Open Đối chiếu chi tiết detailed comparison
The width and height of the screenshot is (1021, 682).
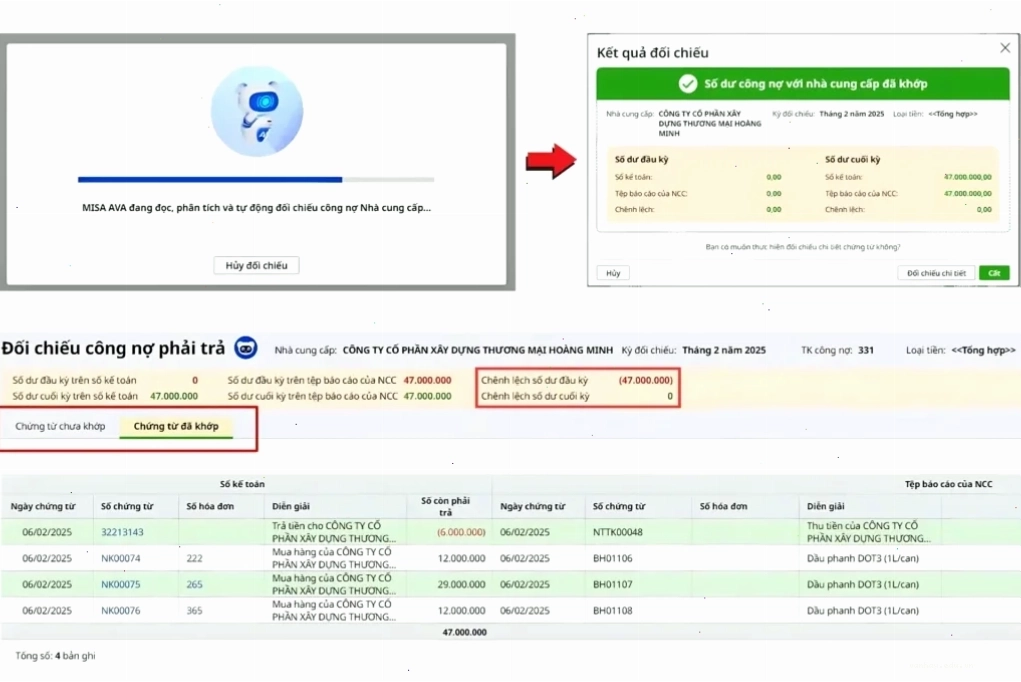936,273
